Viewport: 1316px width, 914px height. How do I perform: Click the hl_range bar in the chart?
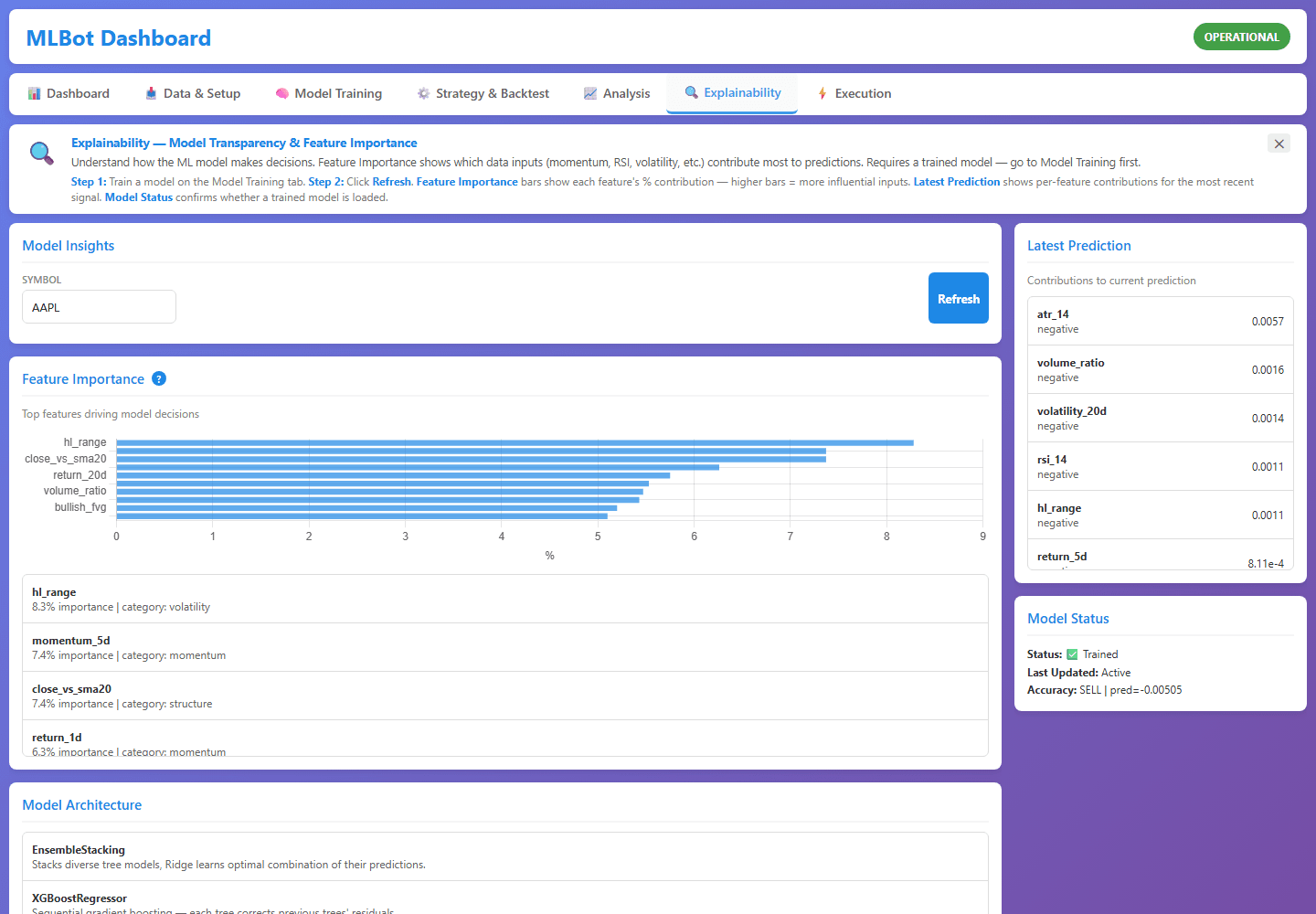pyautogui.click(x=515, y=442)
